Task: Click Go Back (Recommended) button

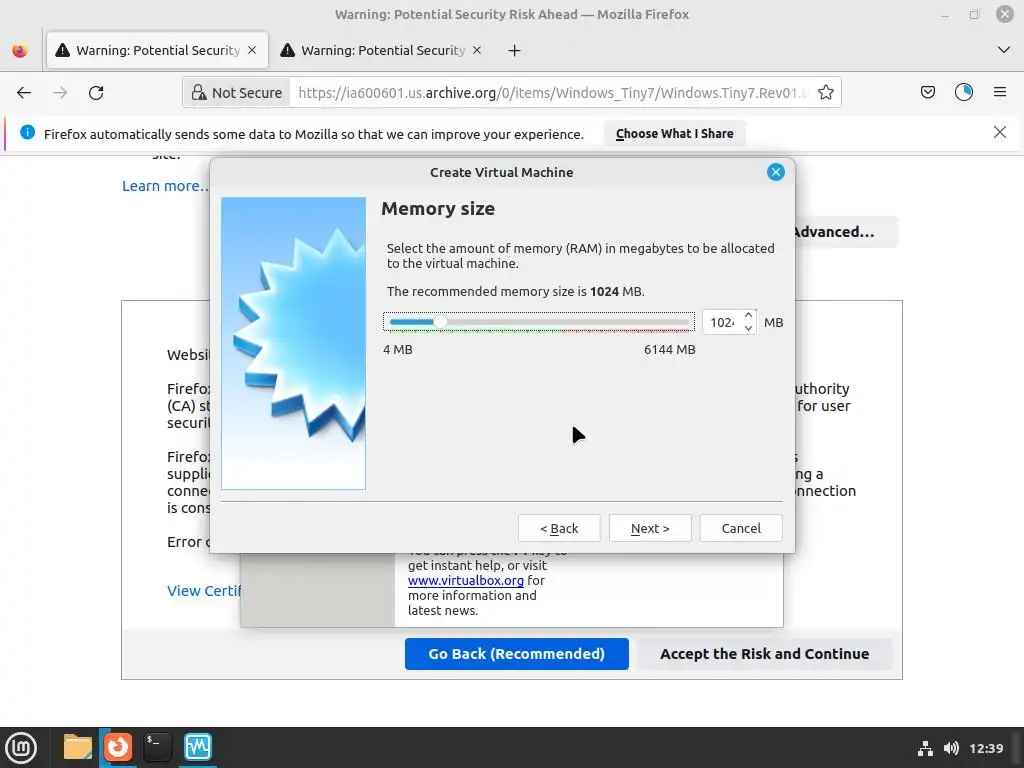Action: coord(517,654)
